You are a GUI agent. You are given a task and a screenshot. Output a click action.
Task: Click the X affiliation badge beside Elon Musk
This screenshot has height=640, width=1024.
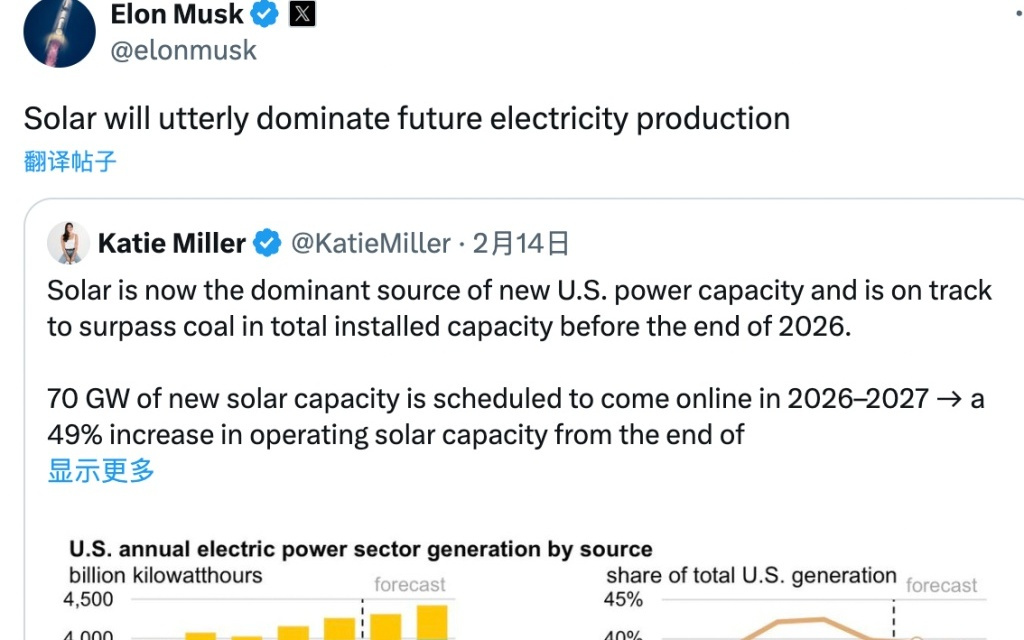[x=302, y=14]
